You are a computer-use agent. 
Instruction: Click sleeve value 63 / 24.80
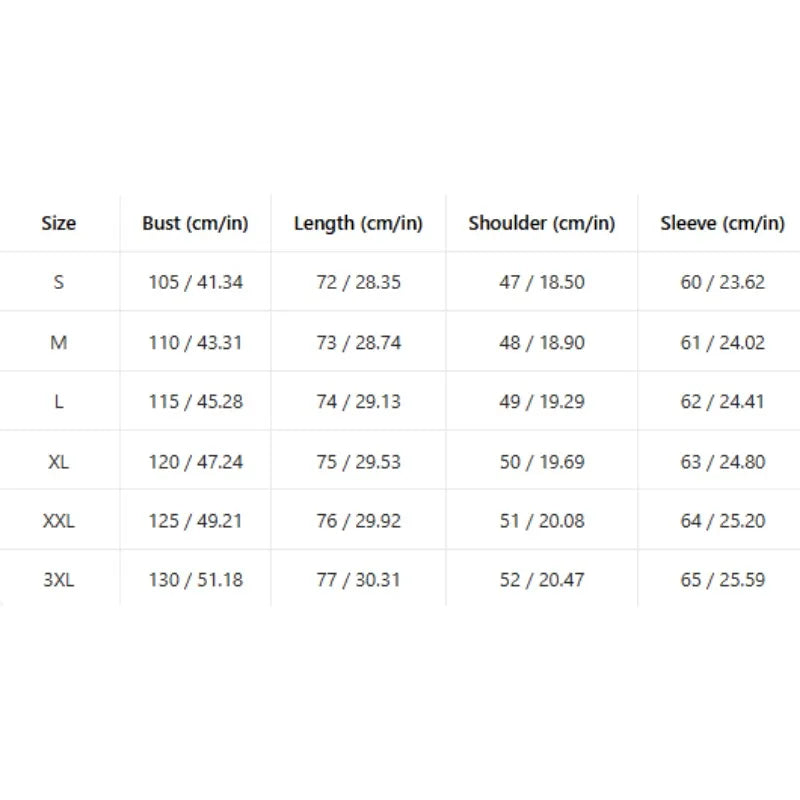(x=723, y=462)
